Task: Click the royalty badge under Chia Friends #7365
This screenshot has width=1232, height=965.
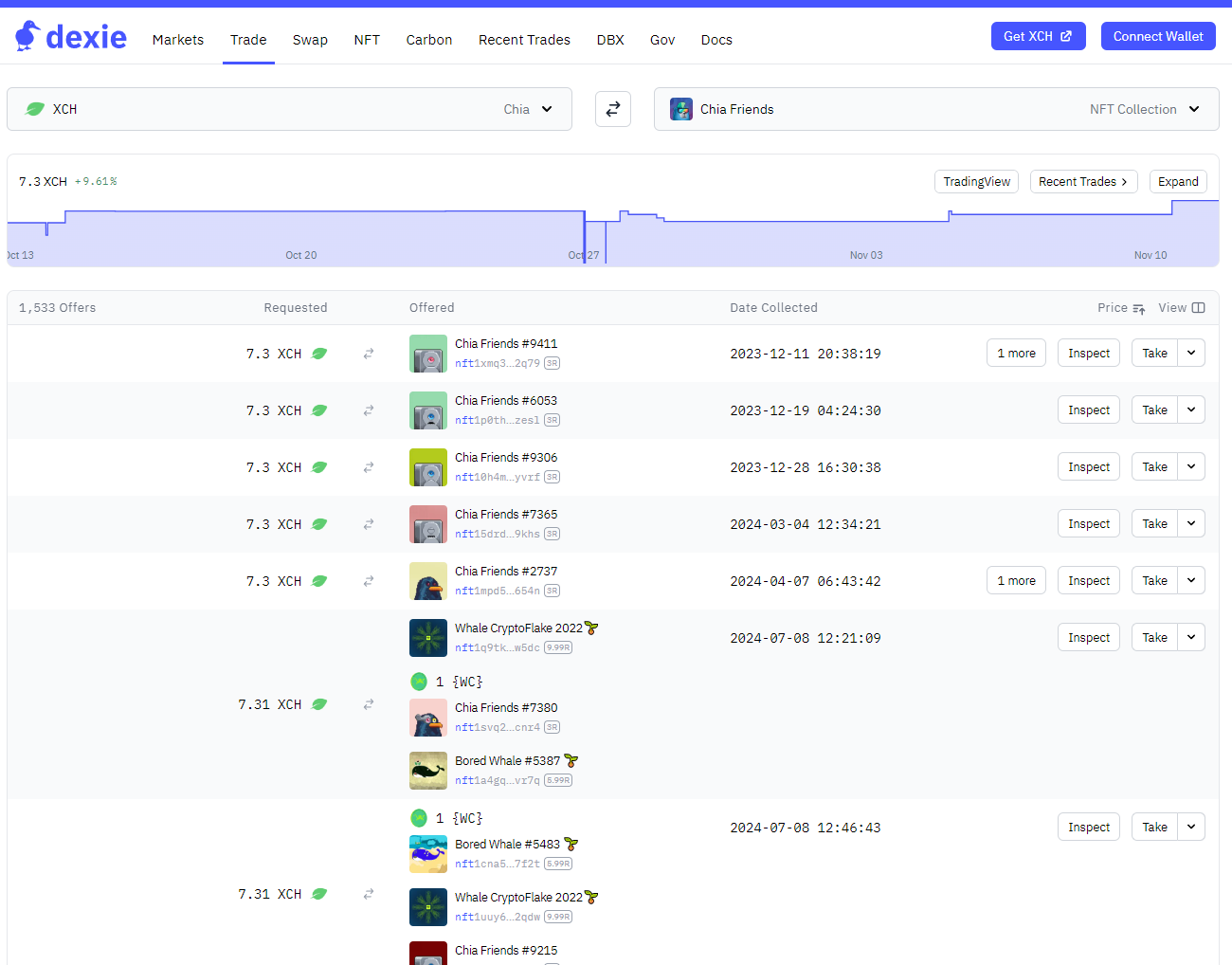Action: pyautogui.click(x=553, y=534)
